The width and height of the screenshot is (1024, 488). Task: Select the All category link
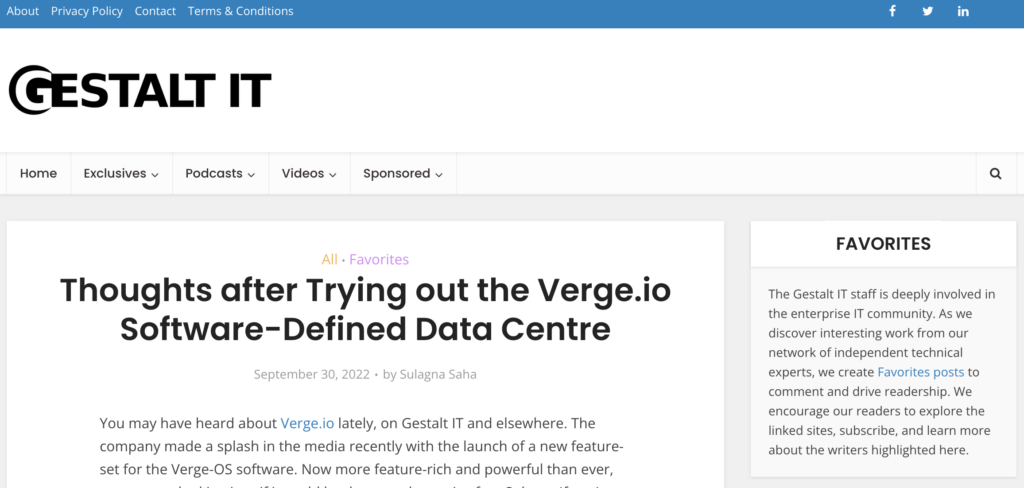click(x=329, y=259)
